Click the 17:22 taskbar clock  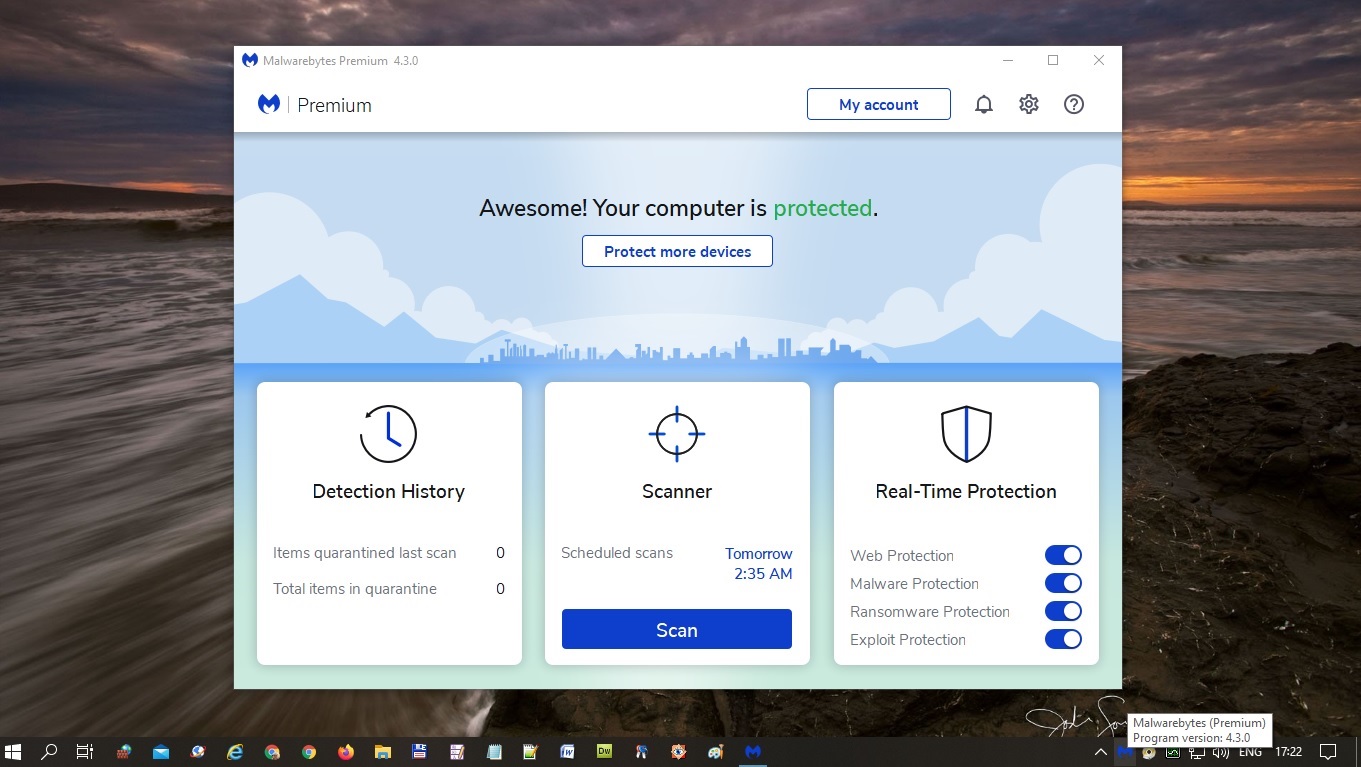(x=1288, y=752)
